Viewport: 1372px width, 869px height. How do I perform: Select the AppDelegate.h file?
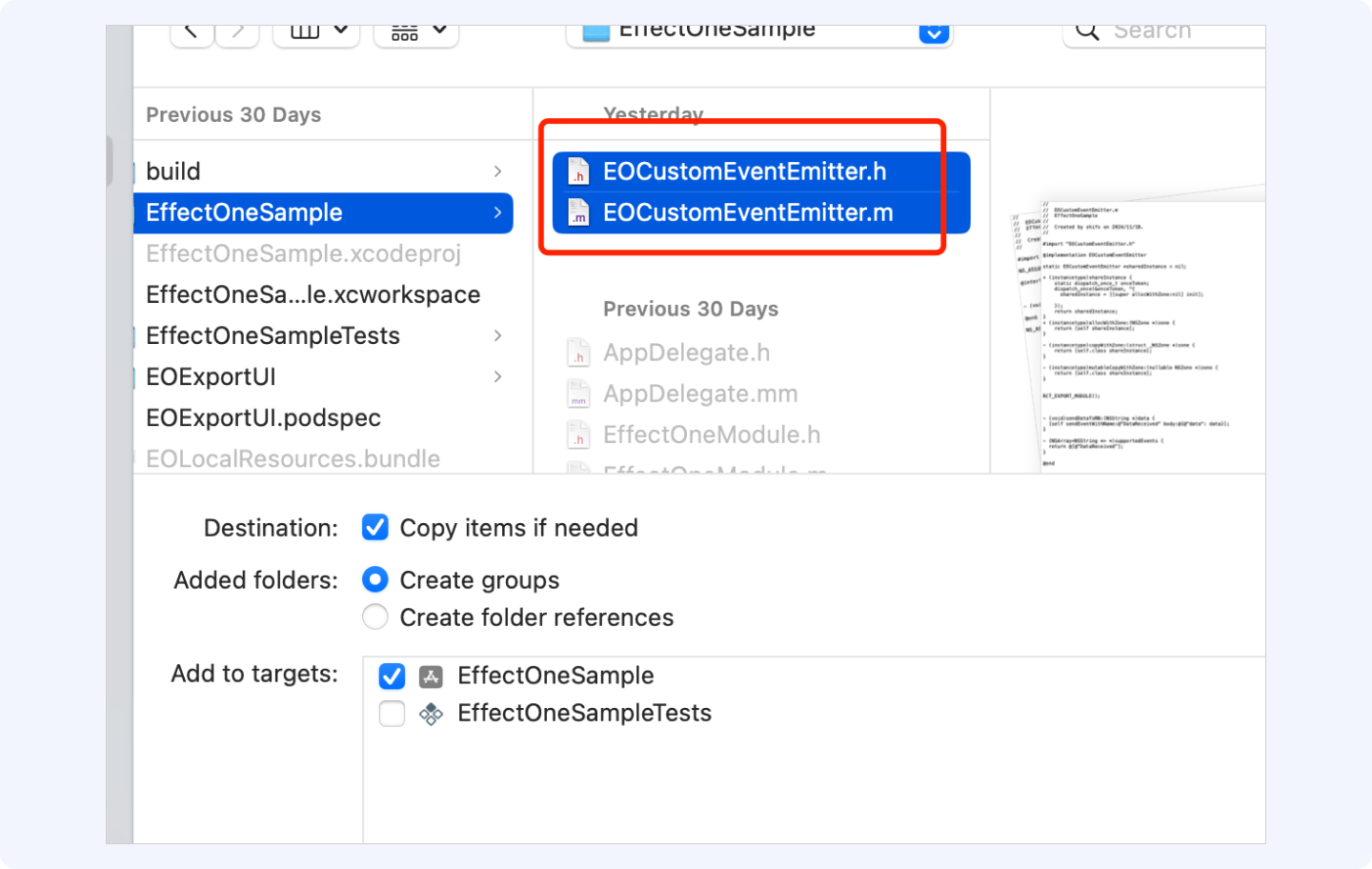[x=686, y=353]
